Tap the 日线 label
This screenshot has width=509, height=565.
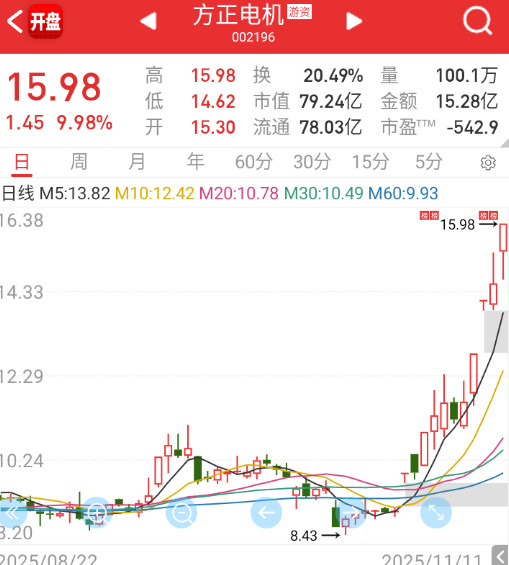[x=18, y=193]
